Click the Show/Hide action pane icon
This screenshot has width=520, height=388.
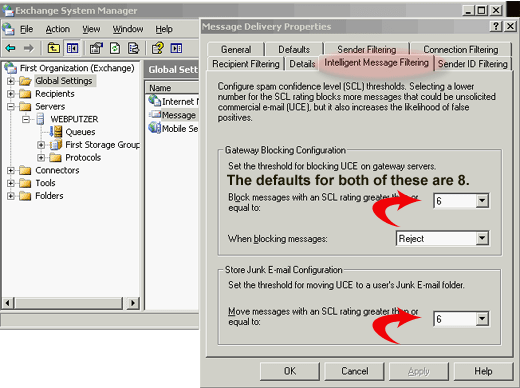click(x=176, y=49)
